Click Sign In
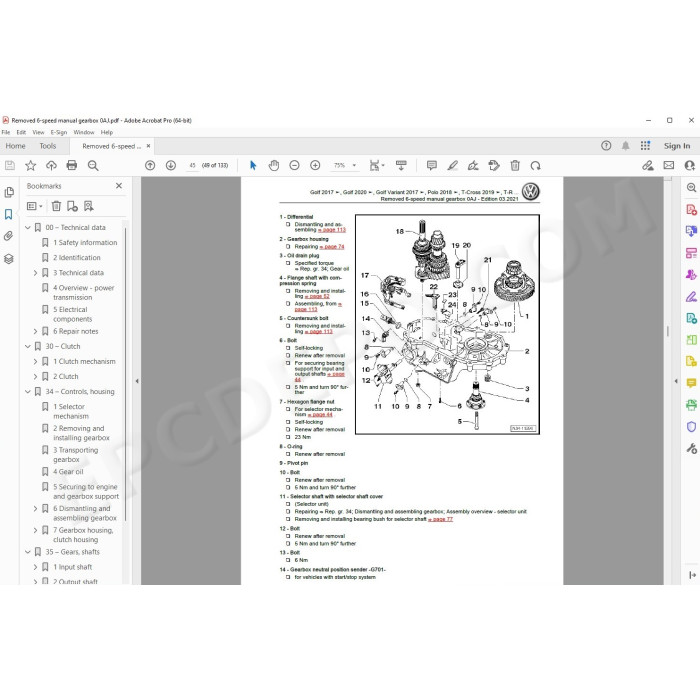Screen dimensions: 700x700 (677, 146)
